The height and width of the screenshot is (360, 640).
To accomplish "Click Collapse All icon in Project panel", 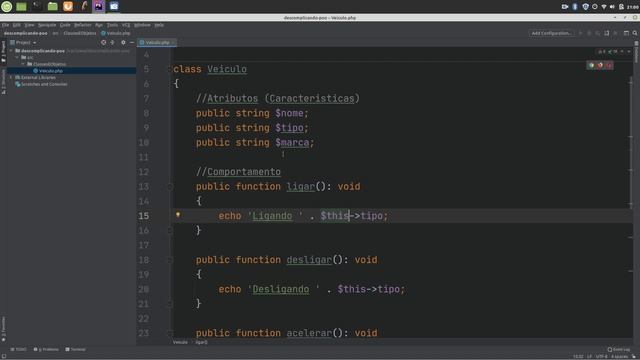I will 112,42.
